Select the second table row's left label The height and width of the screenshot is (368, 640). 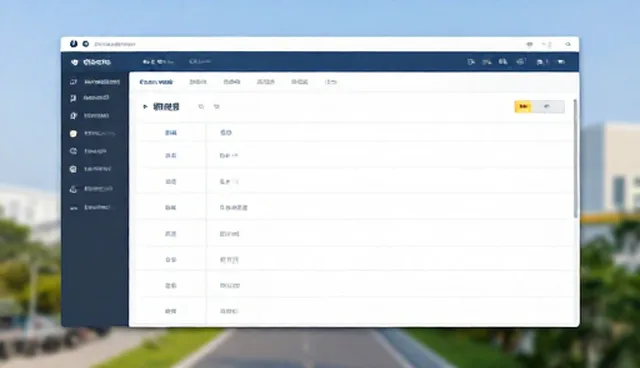click(x=171, y=155)
